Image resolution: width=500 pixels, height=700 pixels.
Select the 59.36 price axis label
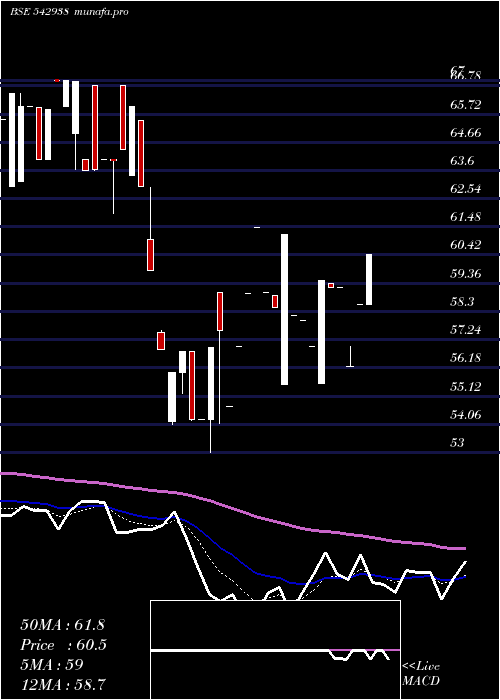pyautogui.click(x=466, y=274)
